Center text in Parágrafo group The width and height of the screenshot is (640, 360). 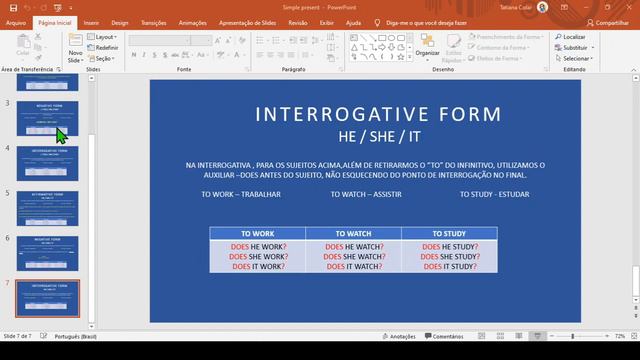tap(270, 55)
